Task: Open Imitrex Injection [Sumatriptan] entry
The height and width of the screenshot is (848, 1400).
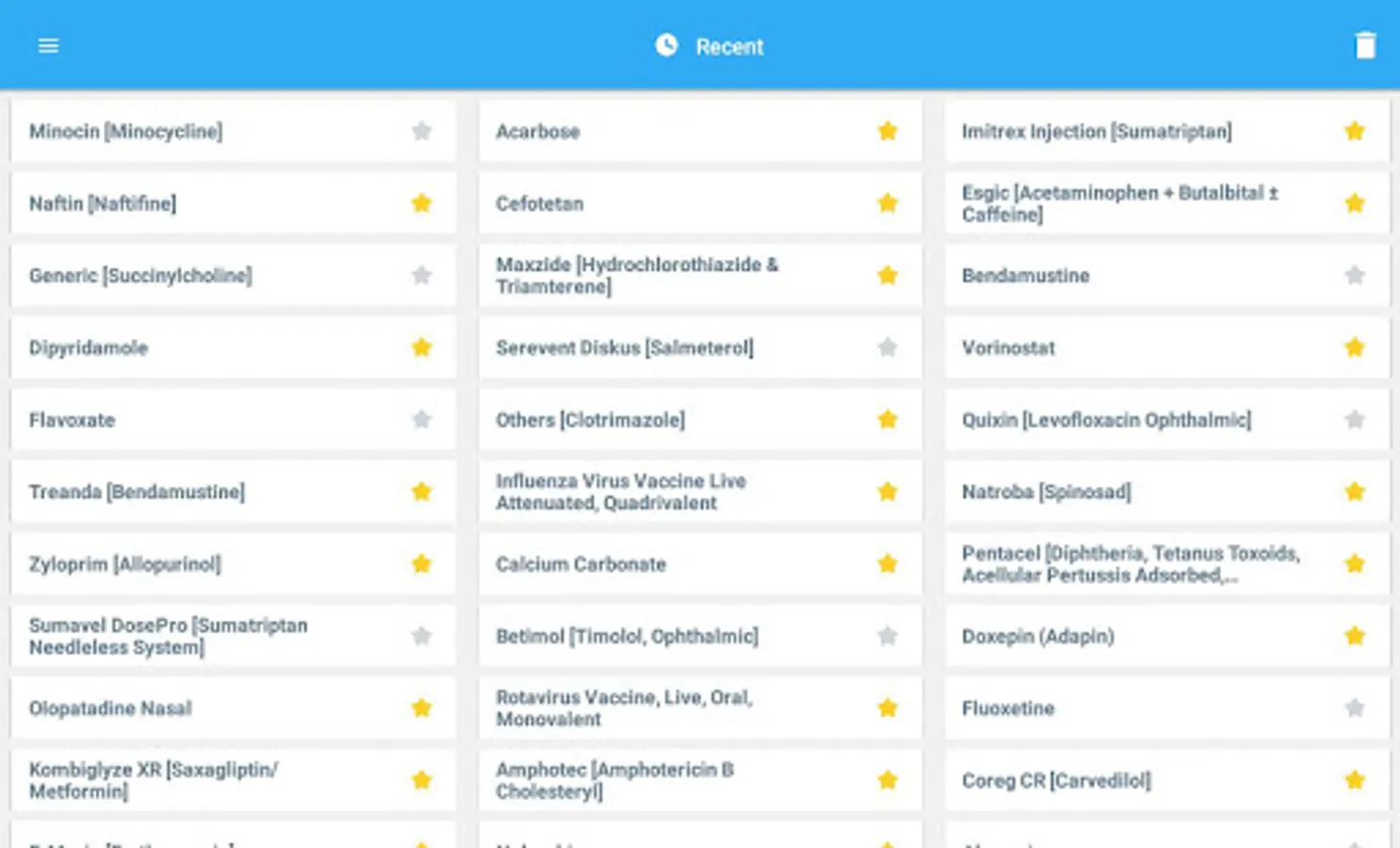Action: click(x=1167, y=131)
